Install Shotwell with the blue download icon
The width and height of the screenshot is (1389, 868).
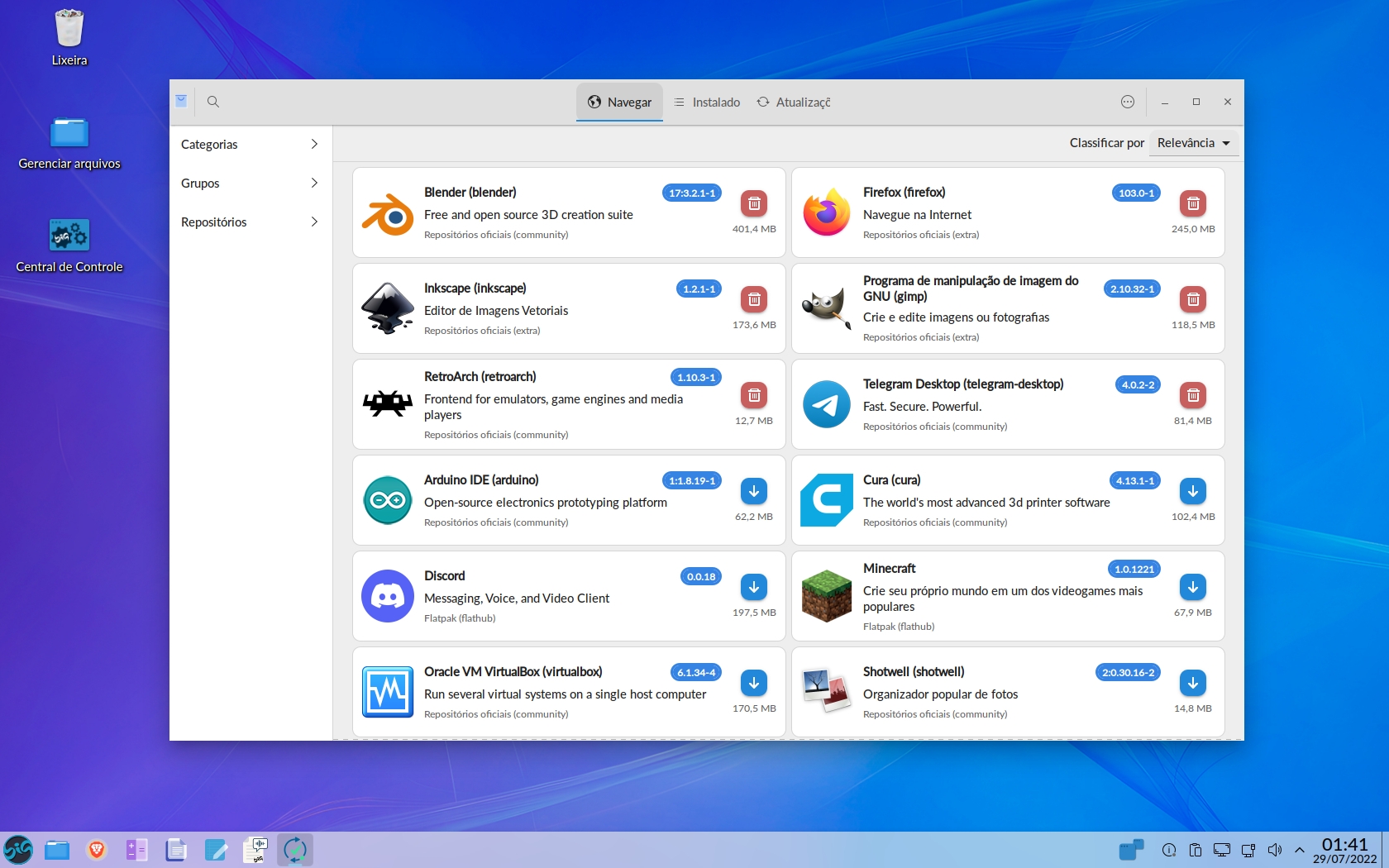pos(1192,683)
